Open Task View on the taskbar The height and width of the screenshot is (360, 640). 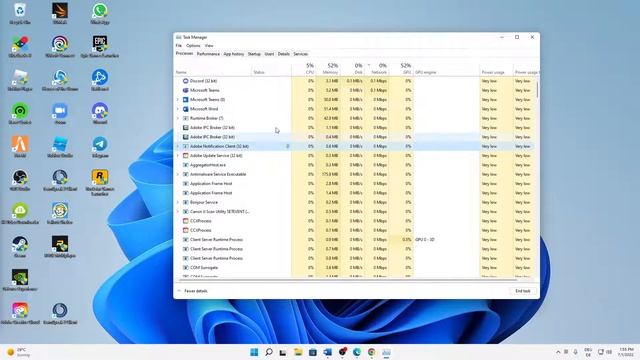tap(283, 352)
